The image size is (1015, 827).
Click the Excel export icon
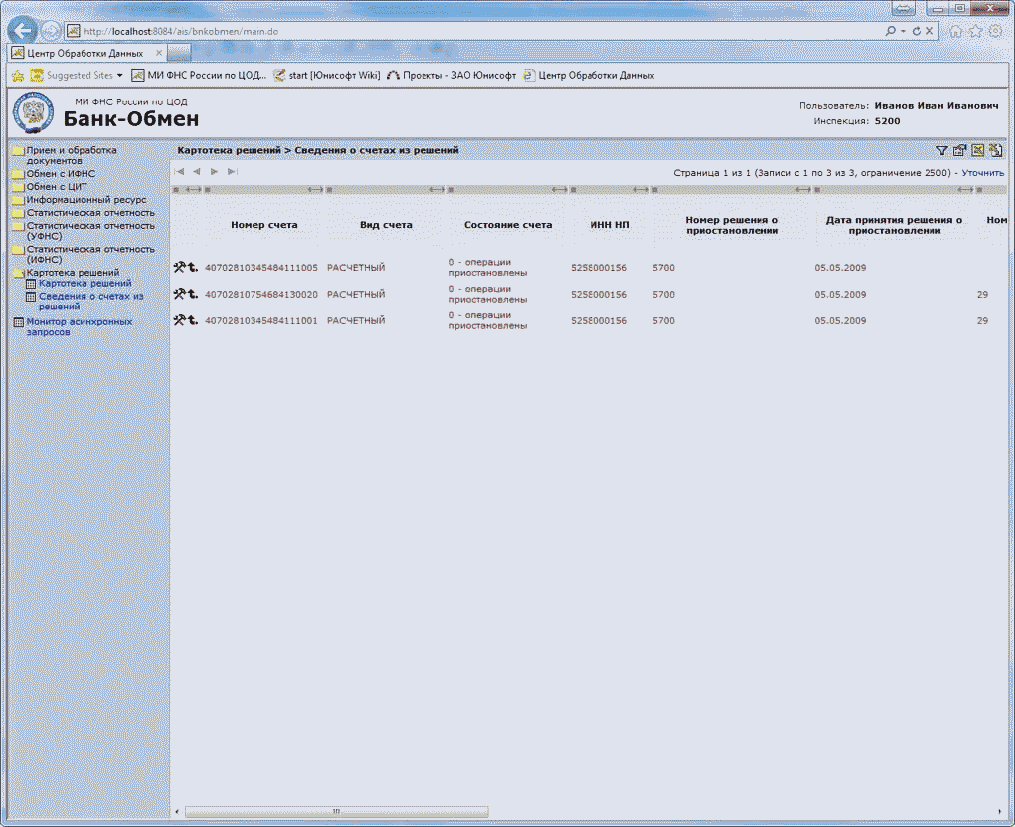pyautogui.click(x=977, y=151)
